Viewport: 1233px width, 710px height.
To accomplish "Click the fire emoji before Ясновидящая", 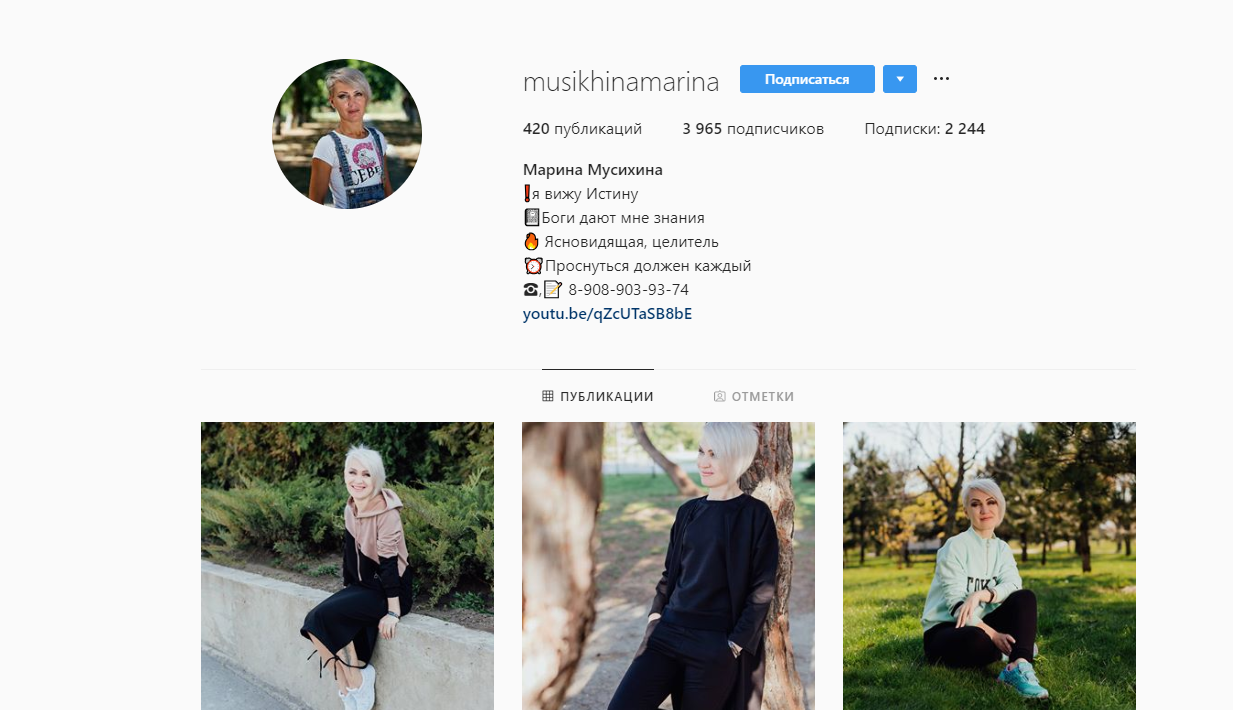I will coord(531,242).
